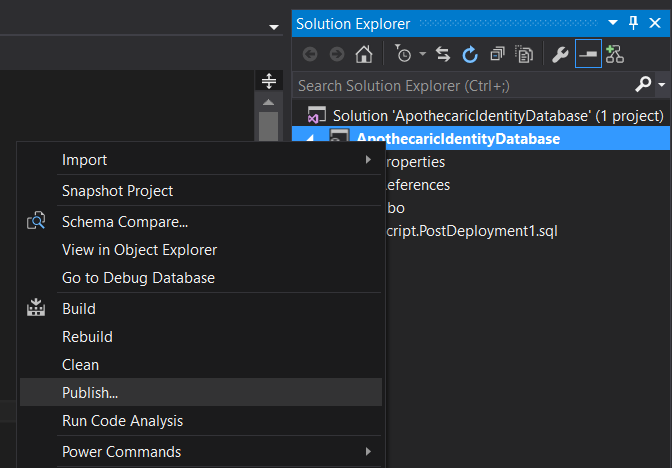Refresh the Solution Explorer tree
This screenshot has width=672, height=468.
tap(470, 55)
